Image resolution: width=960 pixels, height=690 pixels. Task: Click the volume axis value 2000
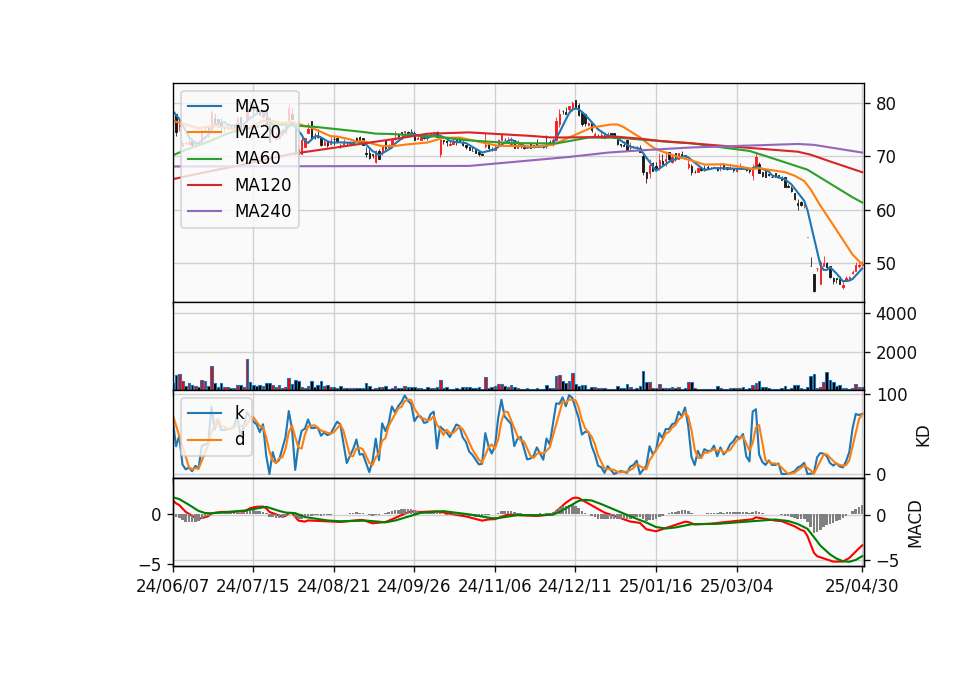[896, 353]
